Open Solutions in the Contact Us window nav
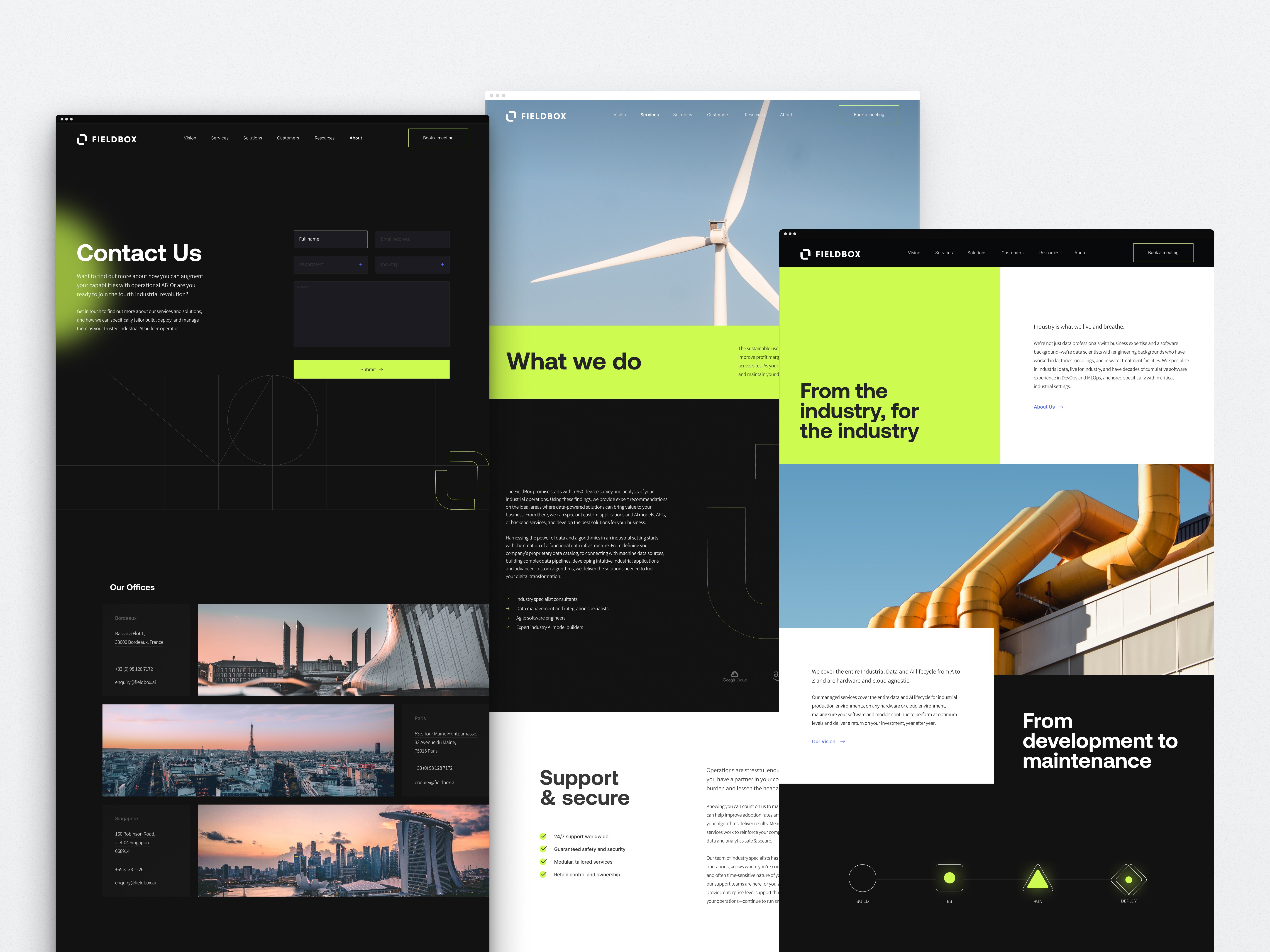The height and width of the screenshot is (952, 1270). pyautogui.click(x=253, y=138)
